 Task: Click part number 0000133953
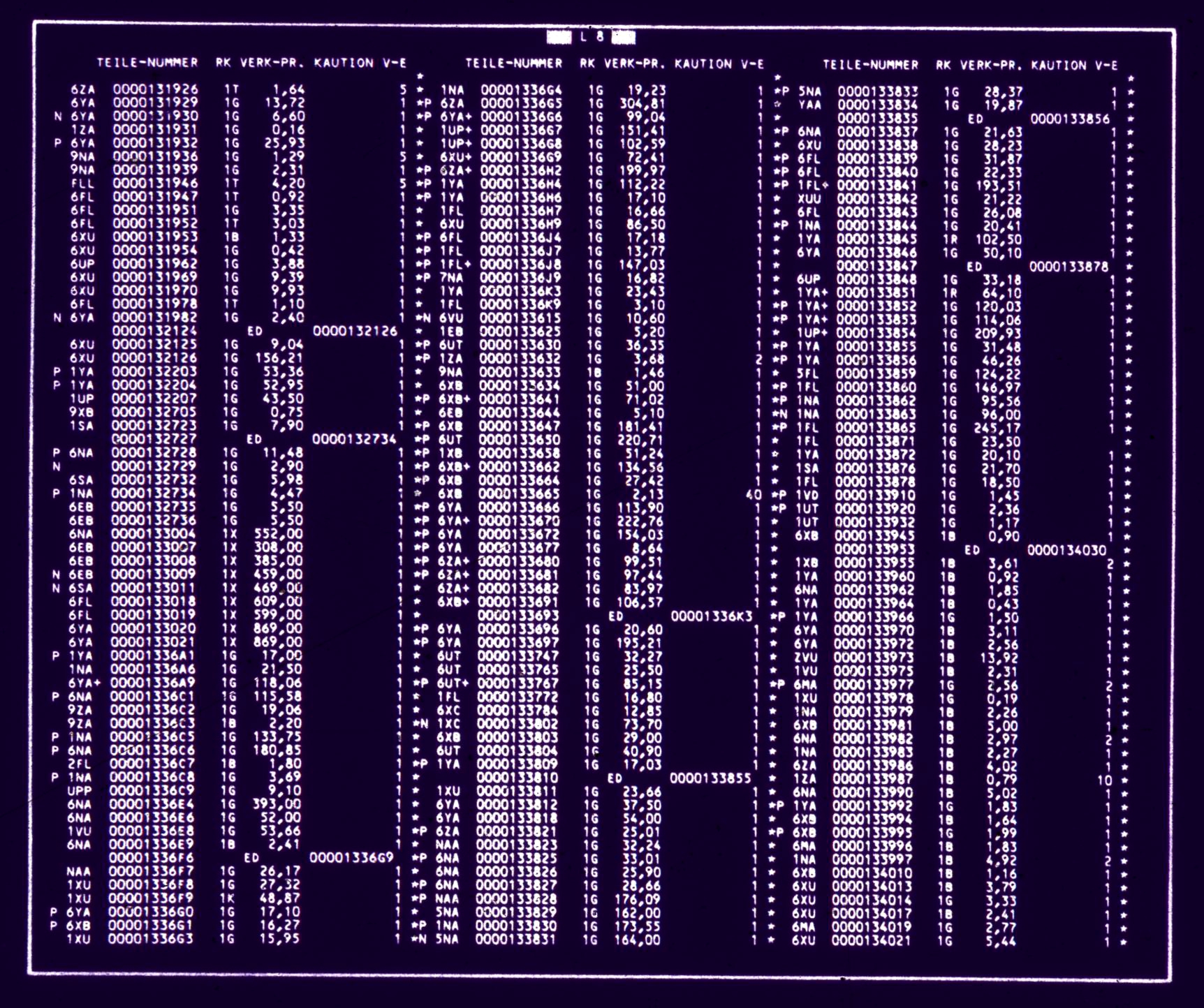click(875, 549)
